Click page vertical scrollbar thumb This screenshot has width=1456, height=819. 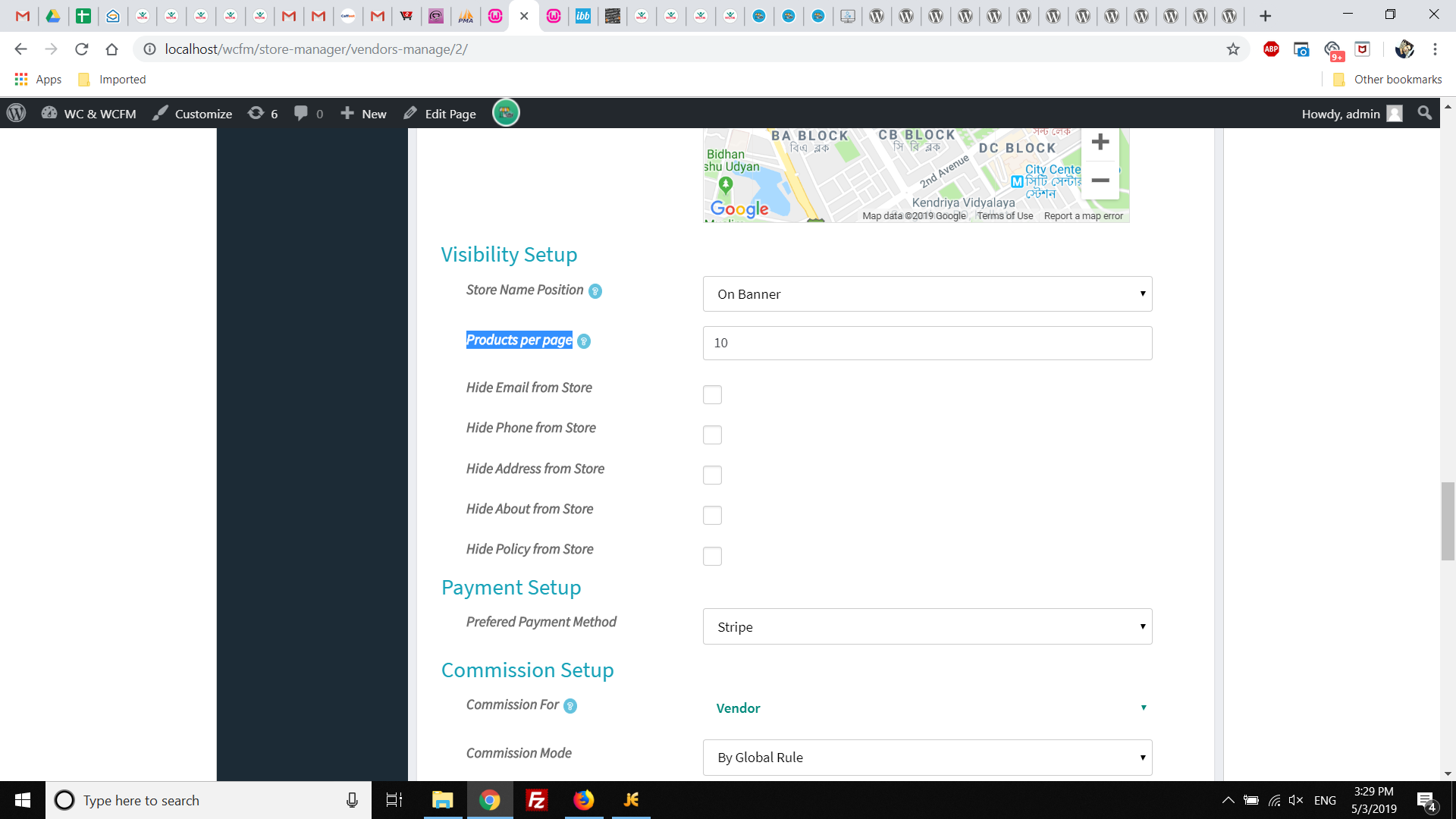(x=1448, y=521)
